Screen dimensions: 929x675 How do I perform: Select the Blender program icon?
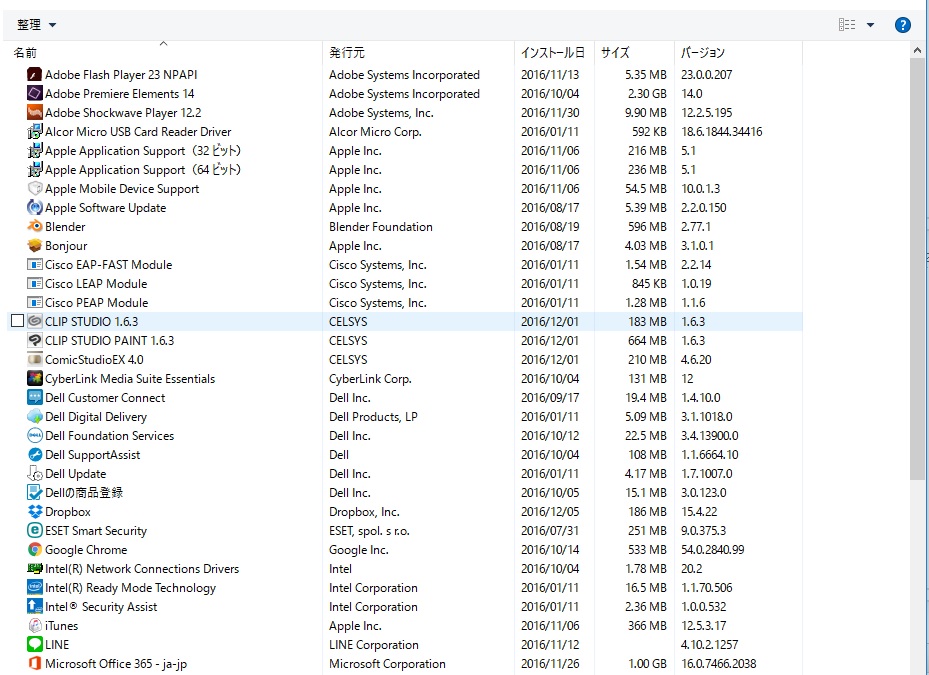point(35,227)
